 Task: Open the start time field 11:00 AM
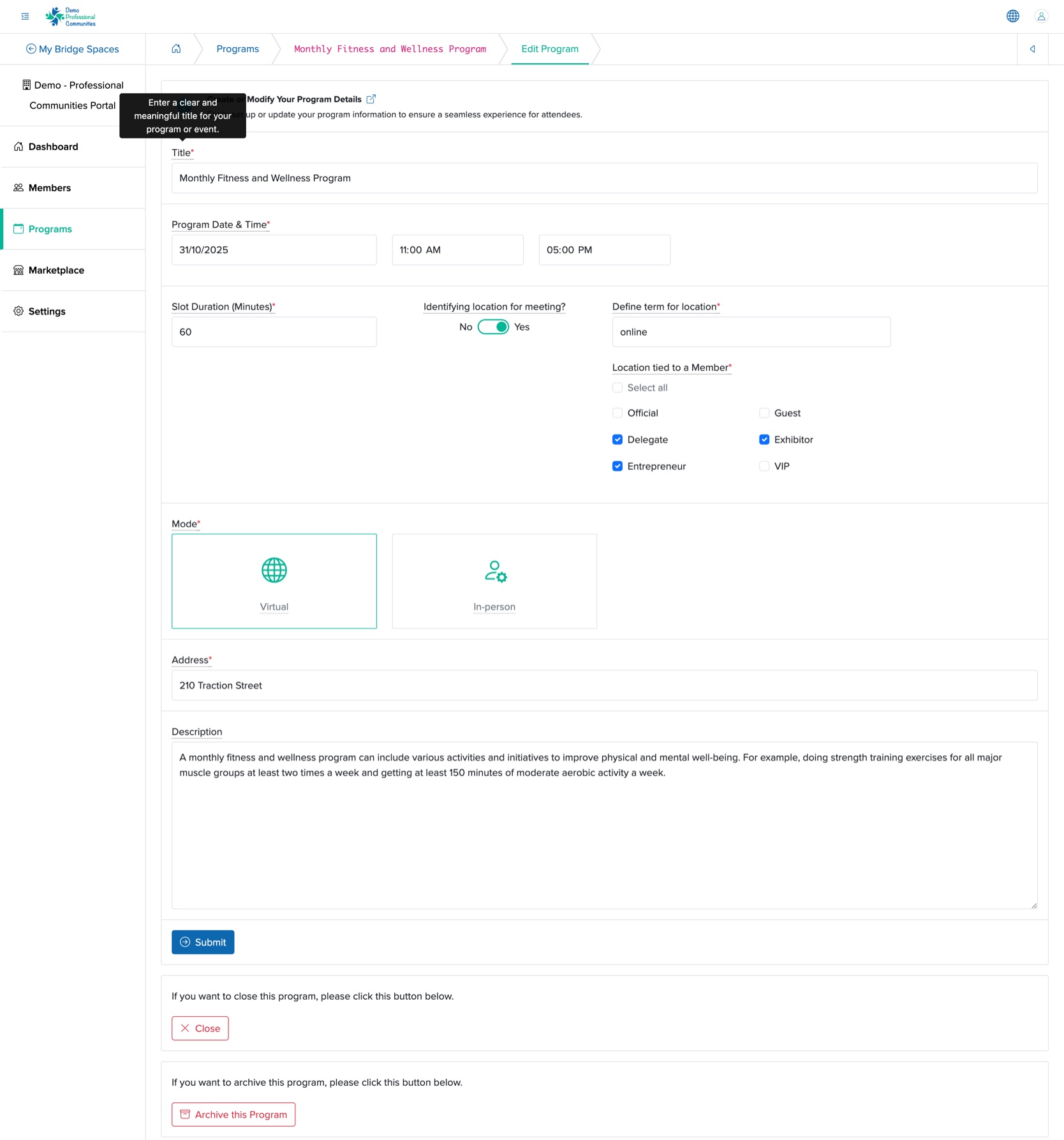tap(457, 250)
